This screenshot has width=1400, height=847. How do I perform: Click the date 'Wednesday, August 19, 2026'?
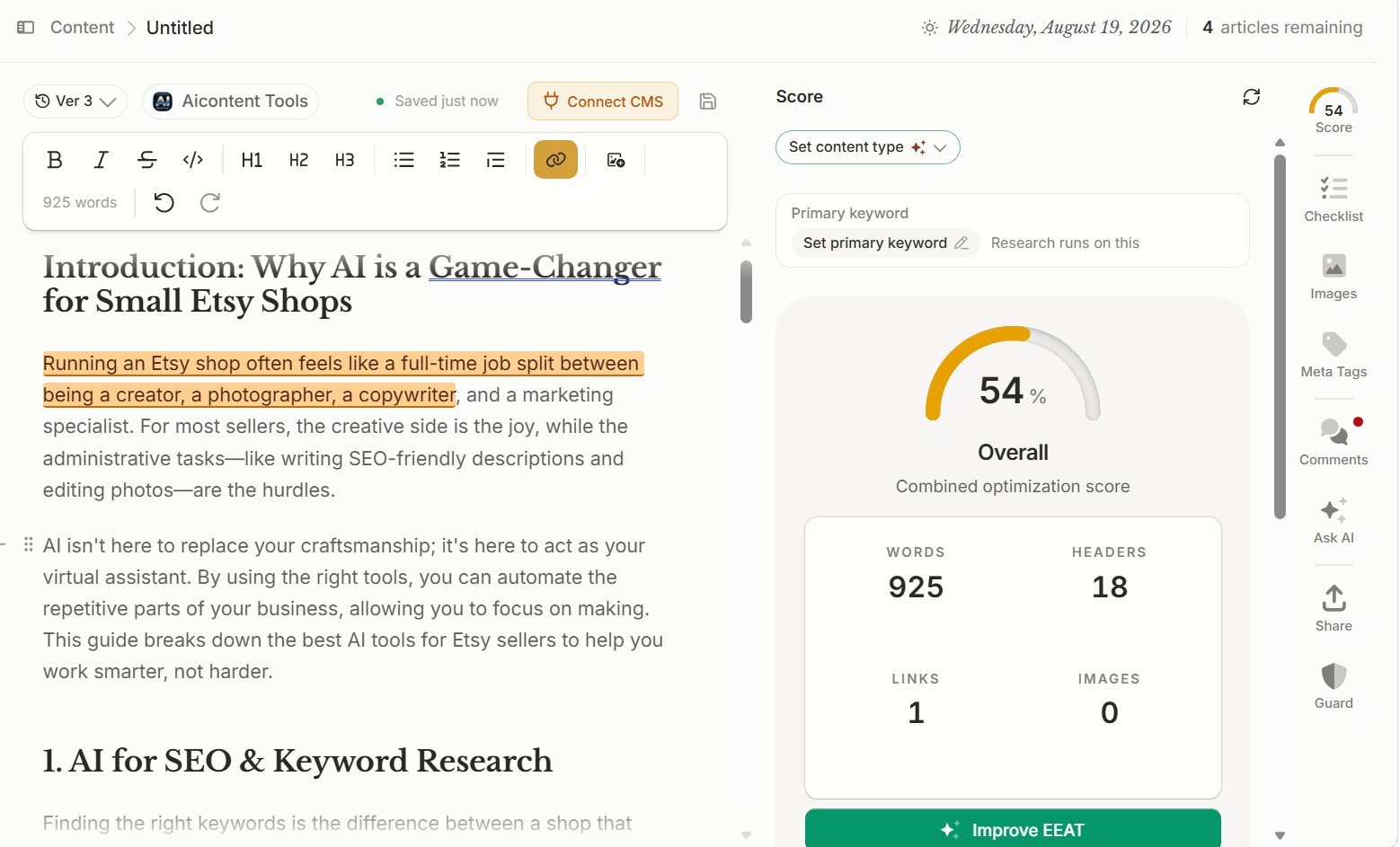click(x=1059, y=28)
